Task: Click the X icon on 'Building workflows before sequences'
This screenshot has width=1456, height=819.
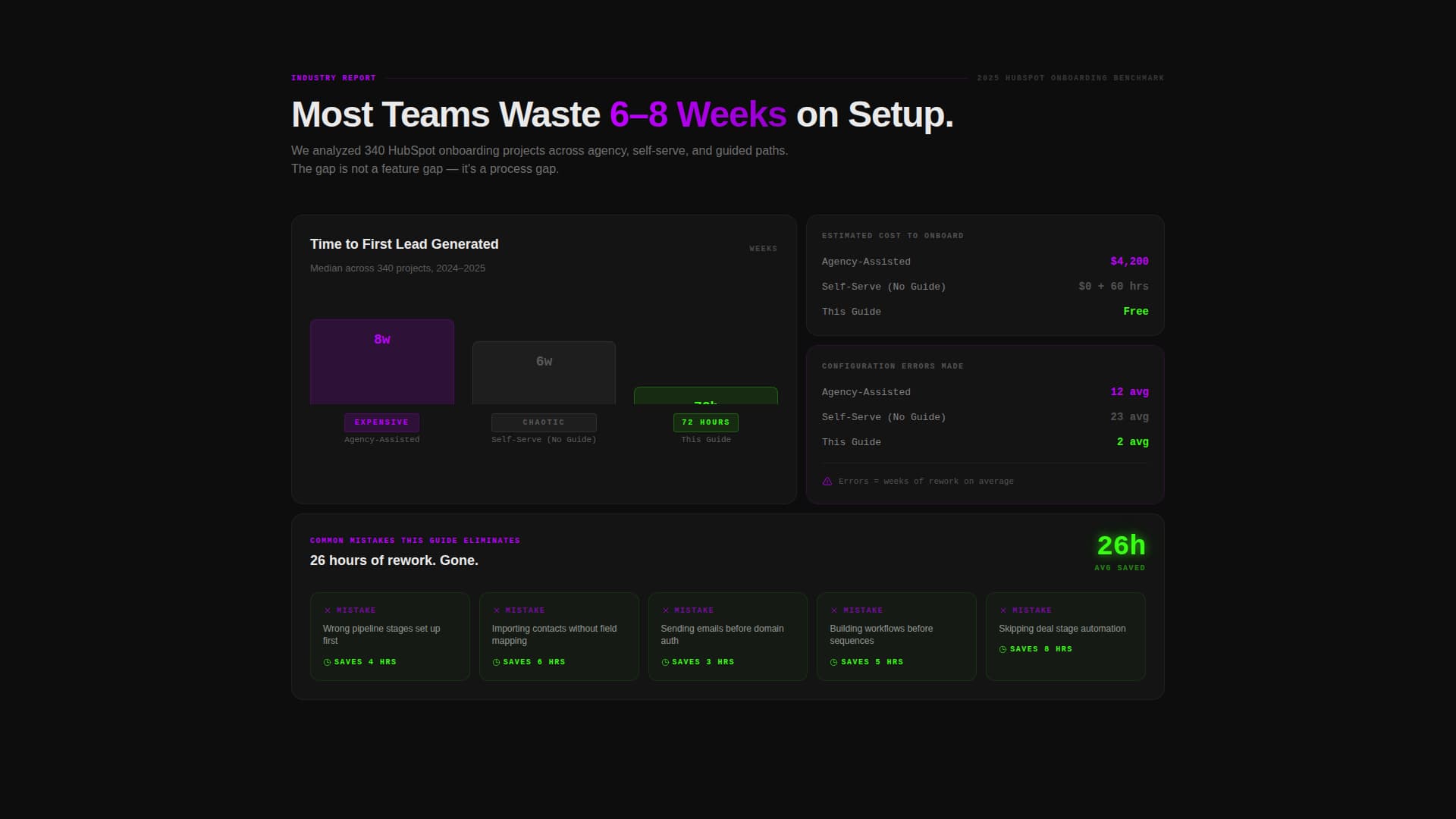Action: click(x=834, y=610)
